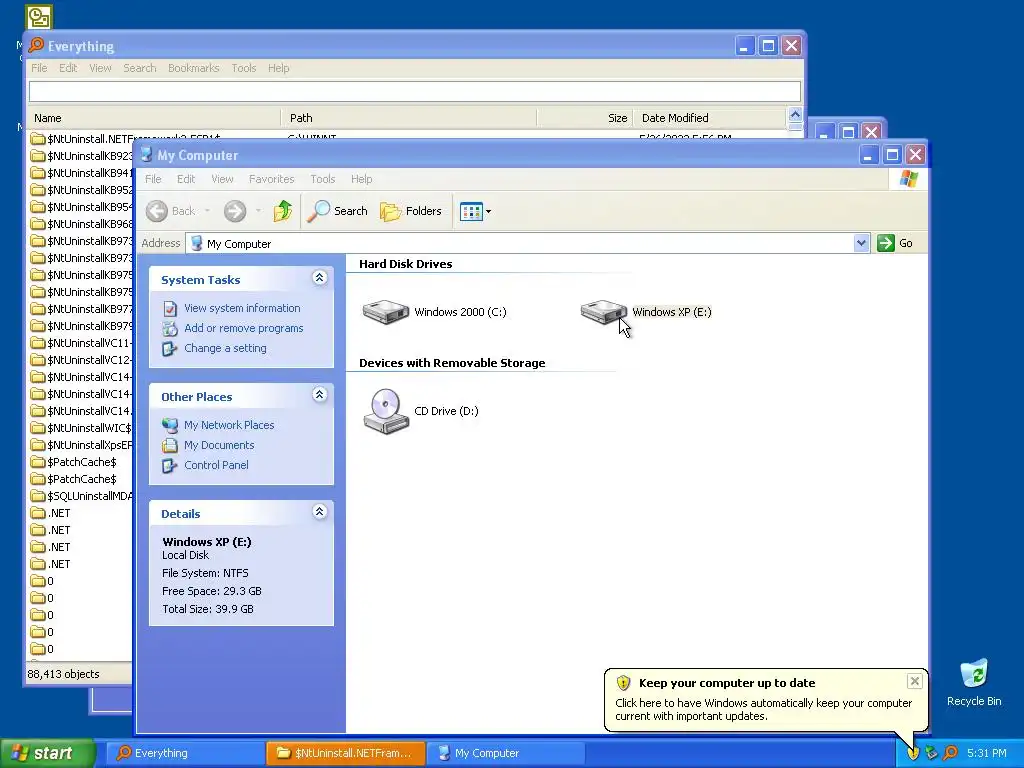Select the CD Drive (D:) icon
Image resolution: width=1024 pixels, height=768 pixels.
tap(386, 411)
